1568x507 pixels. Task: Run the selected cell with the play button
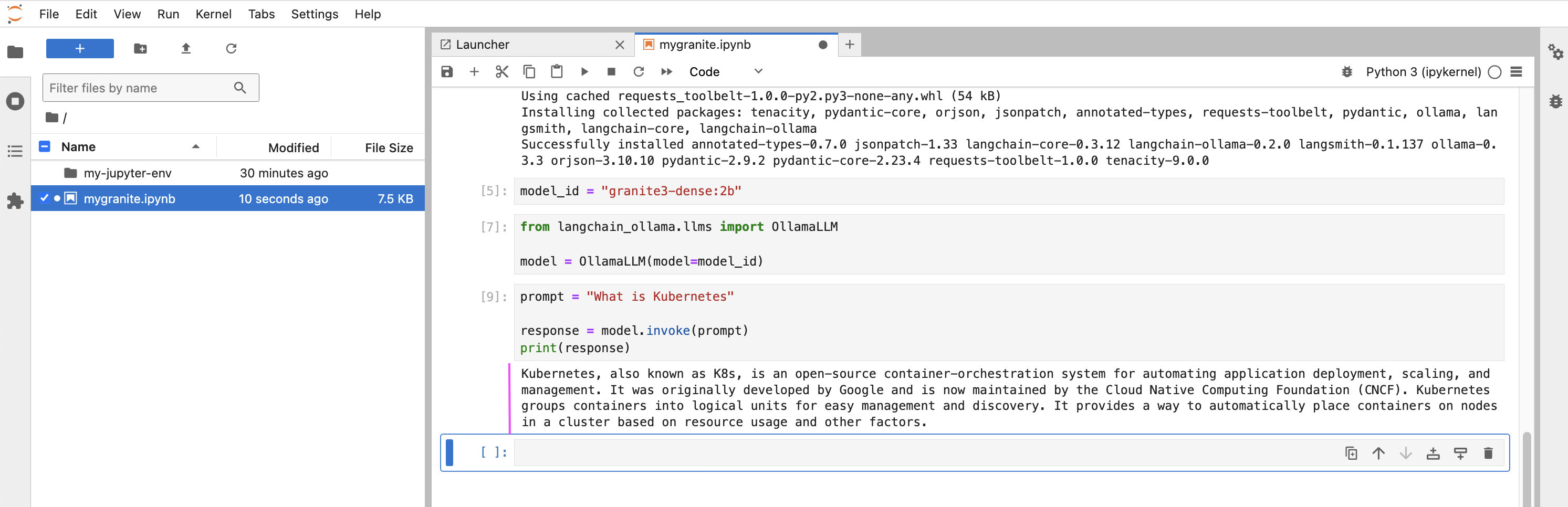tap(584, 72)
